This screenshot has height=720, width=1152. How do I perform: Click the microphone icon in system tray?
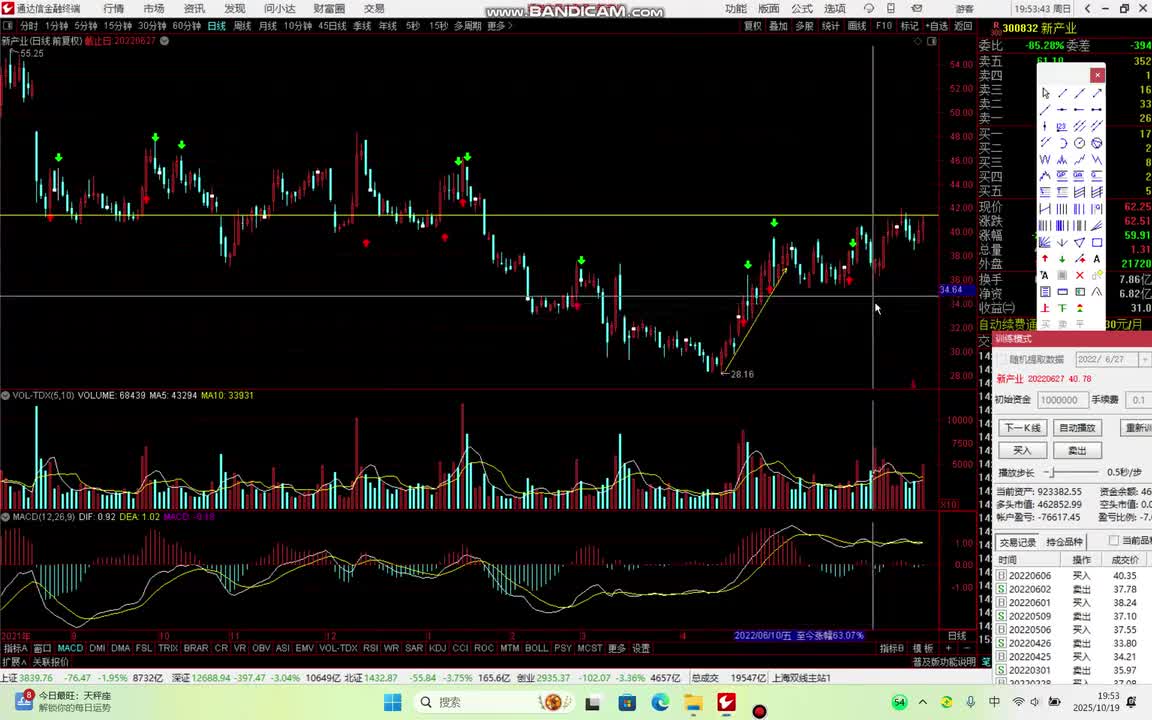coord(971,702)
